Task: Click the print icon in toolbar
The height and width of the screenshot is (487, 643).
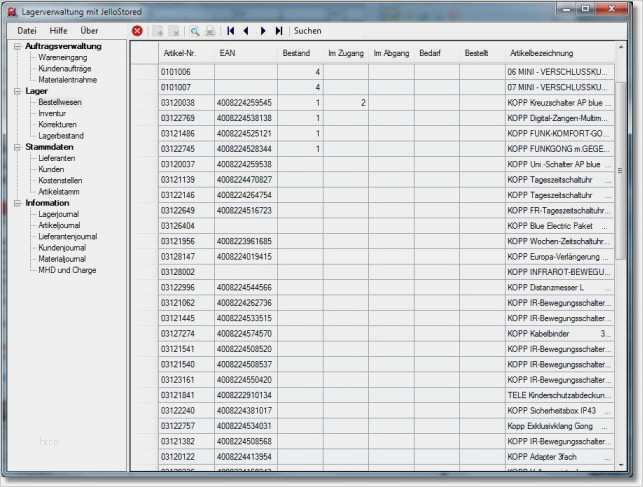Action: click(x=209, y=31)
